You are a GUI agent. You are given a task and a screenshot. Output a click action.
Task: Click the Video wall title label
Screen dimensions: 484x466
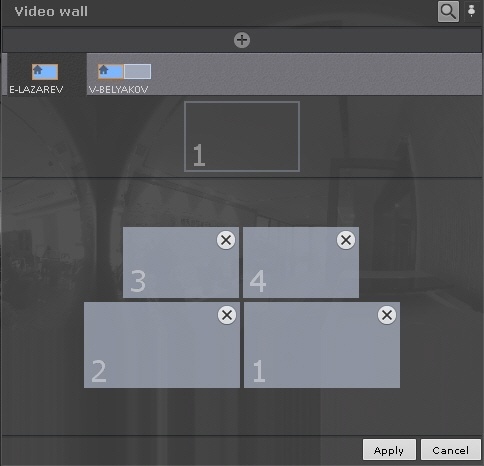(51, 12)
